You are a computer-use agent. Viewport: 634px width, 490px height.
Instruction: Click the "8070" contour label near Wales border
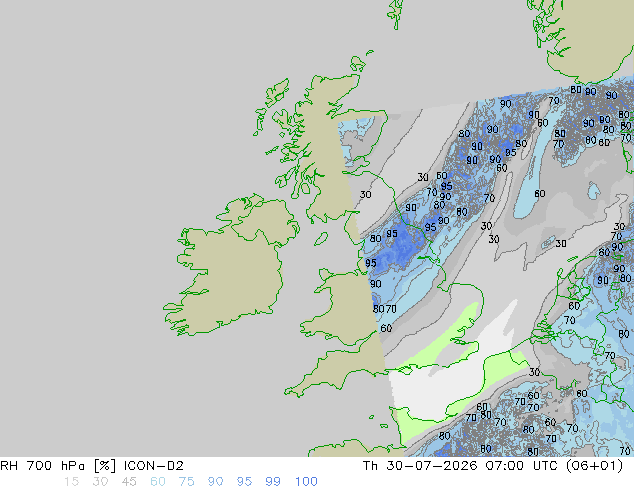(x=385, y=309)
